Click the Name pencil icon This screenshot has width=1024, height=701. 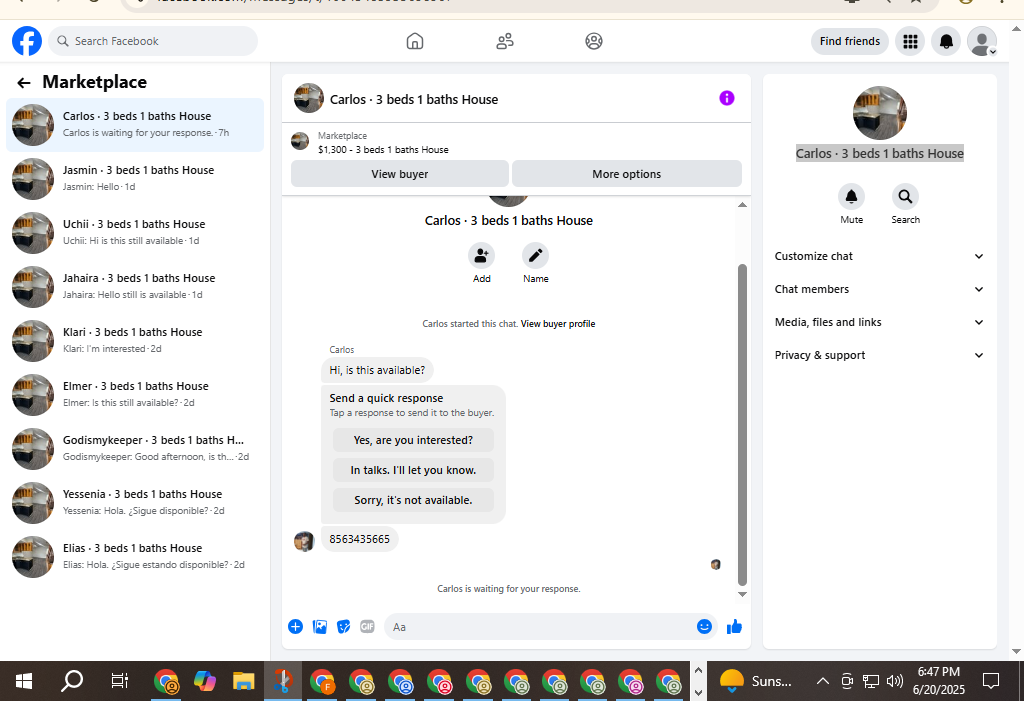(x=536, y=255)
